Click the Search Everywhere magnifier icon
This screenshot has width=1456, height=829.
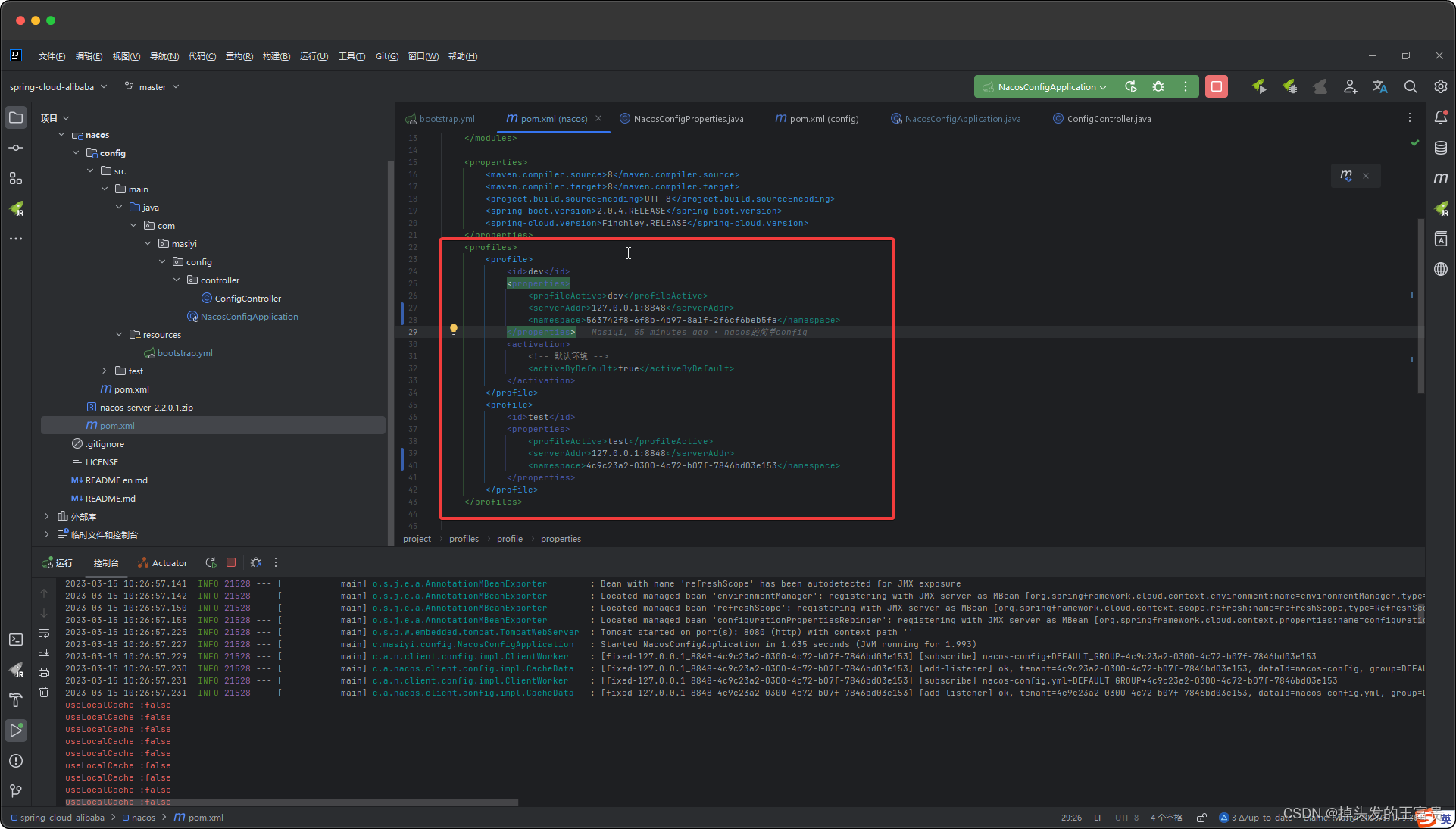click(1410, 87)
